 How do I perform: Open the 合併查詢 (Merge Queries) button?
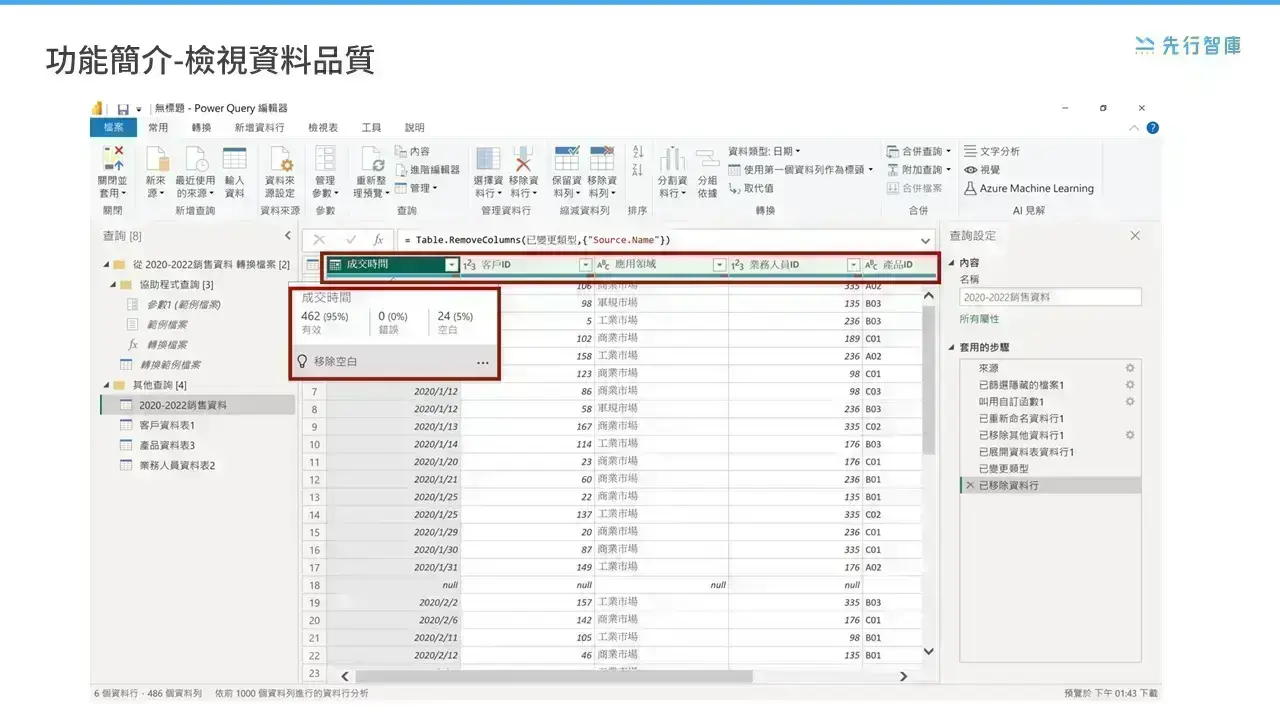[919, 151]
